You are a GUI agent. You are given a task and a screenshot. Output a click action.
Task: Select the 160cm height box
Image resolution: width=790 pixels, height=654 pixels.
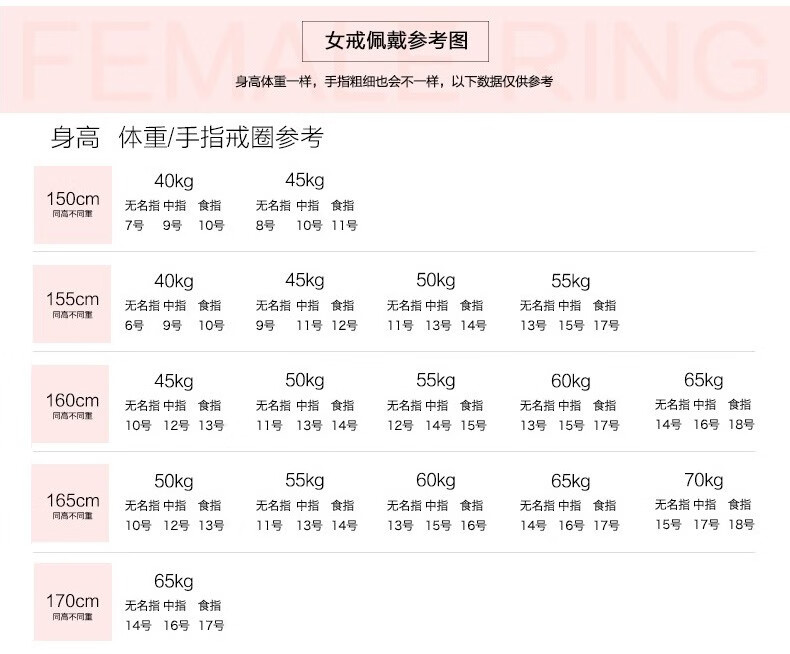(72, 404)
